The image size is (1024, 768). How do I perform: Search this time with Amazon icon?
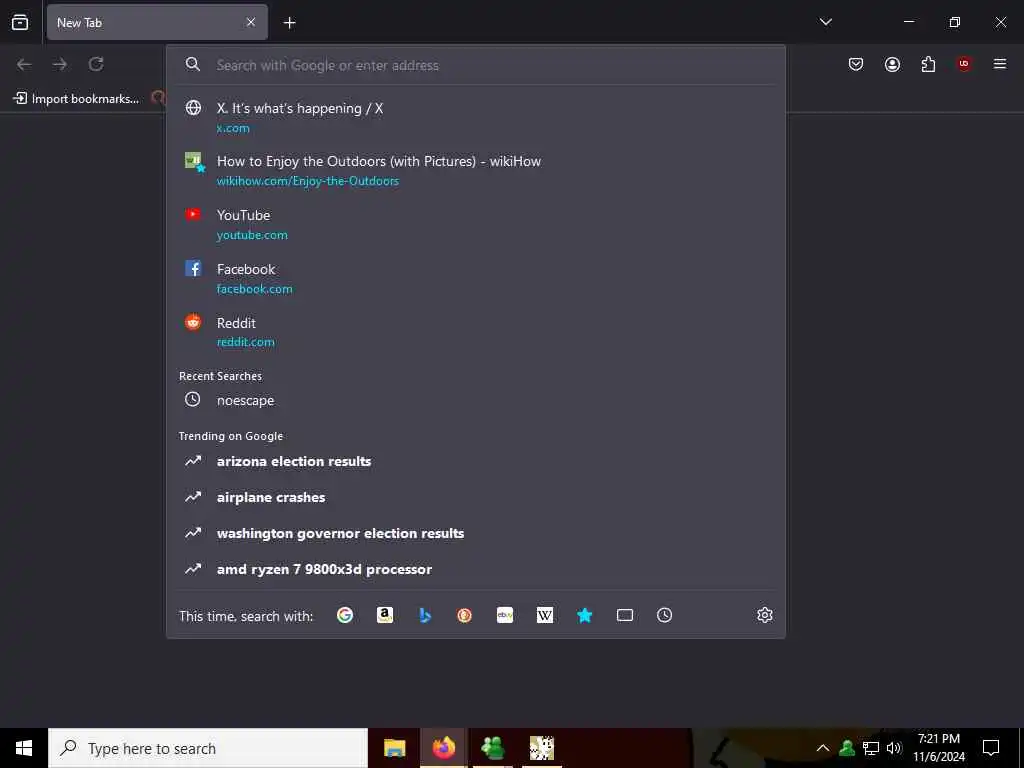385,615
